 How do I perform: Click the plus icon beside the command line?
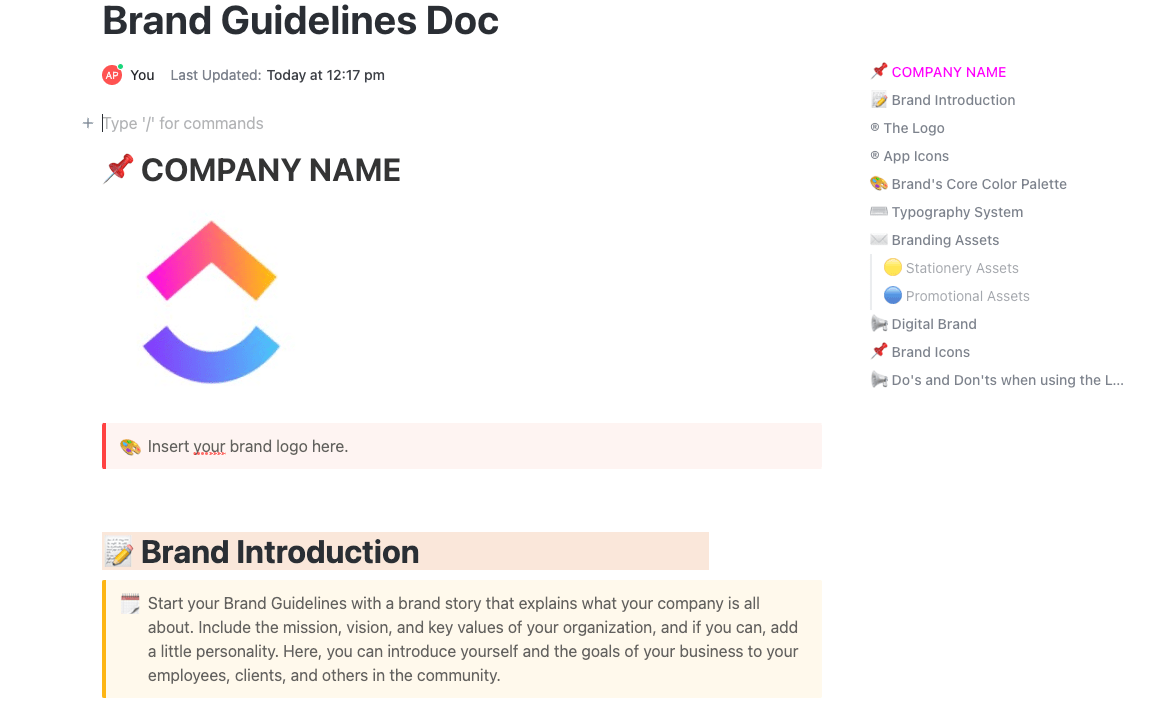[88, 123]
